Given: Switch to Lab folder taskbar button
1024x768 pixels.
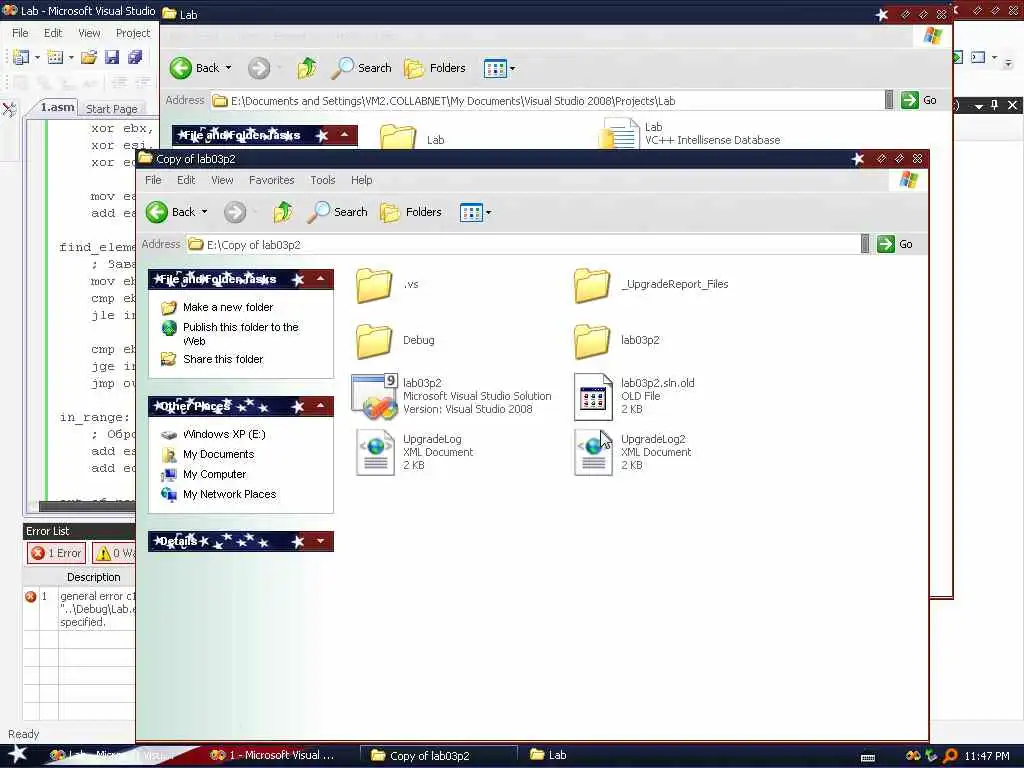Looking at the screenshot, I should [x=549, y=755].
